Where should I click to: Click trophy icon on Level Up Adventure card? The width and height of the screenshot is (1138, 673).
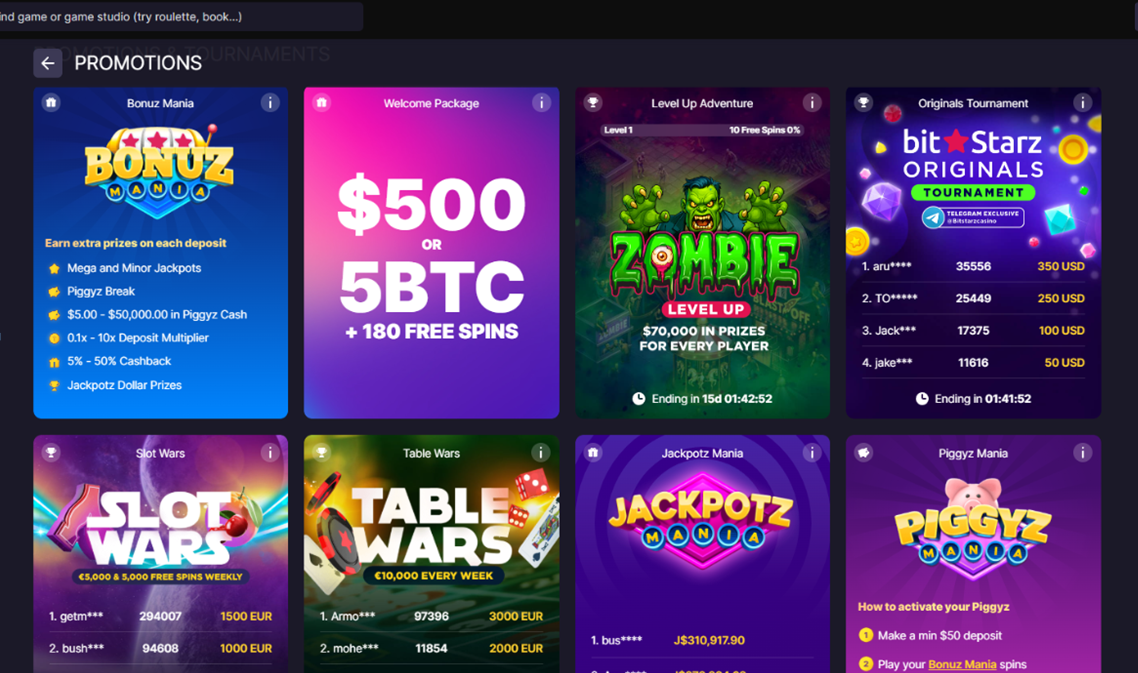tap(593, 102)
